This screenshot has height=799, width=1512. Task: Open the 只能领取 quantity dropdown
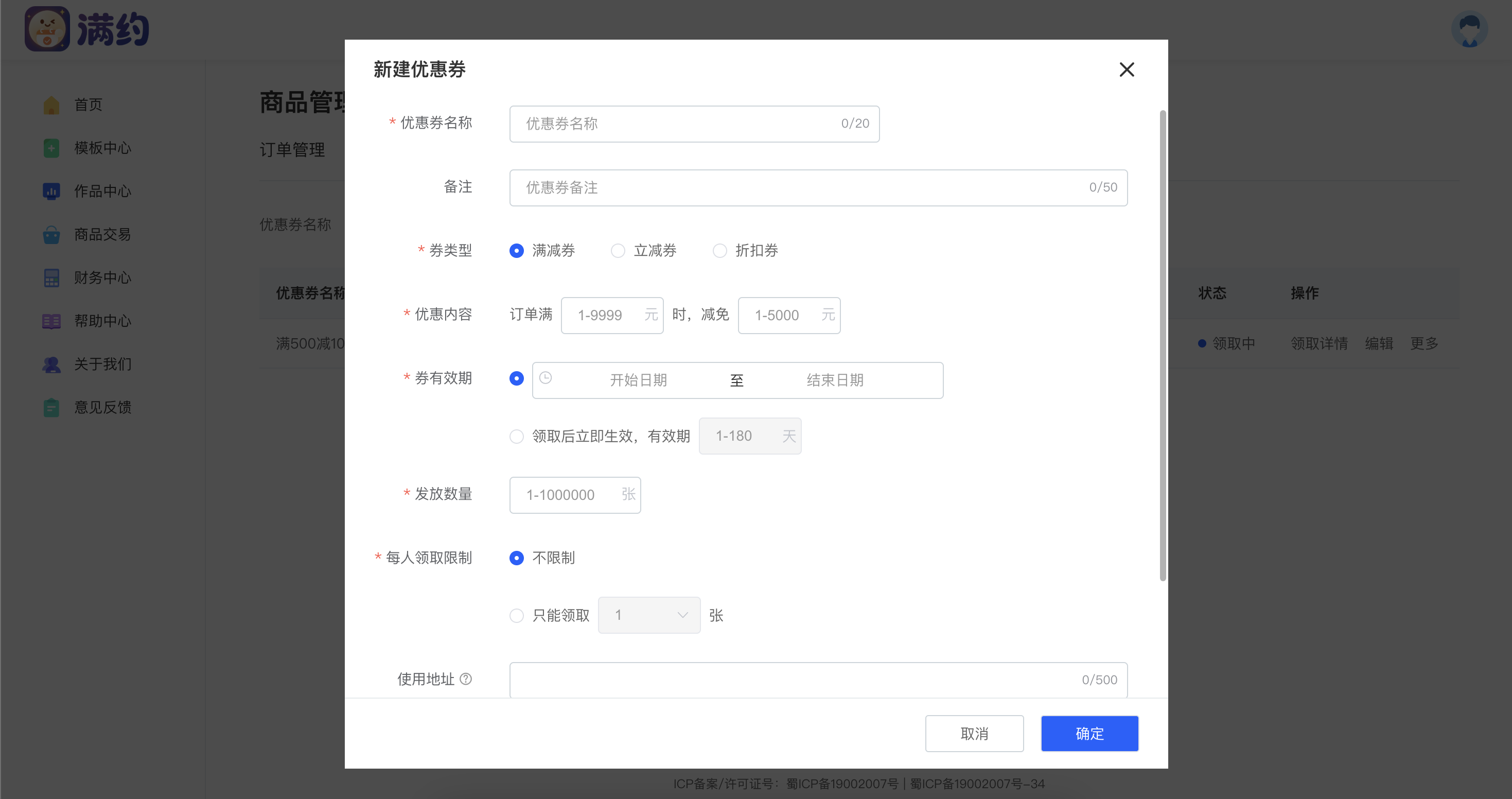[x=649, y=615]
